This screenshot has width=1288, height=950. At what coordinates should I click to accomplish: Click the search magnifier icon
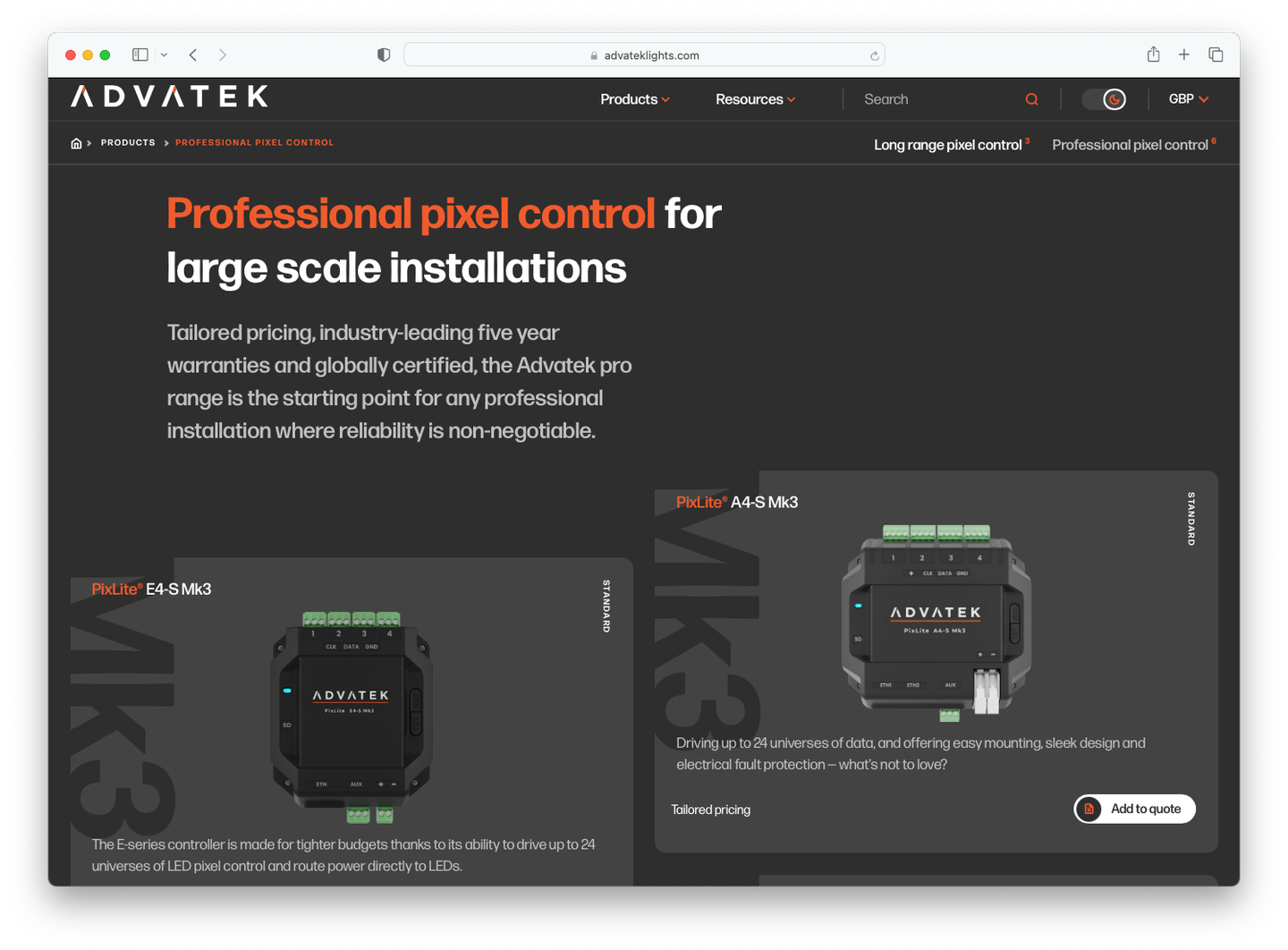1031,98
